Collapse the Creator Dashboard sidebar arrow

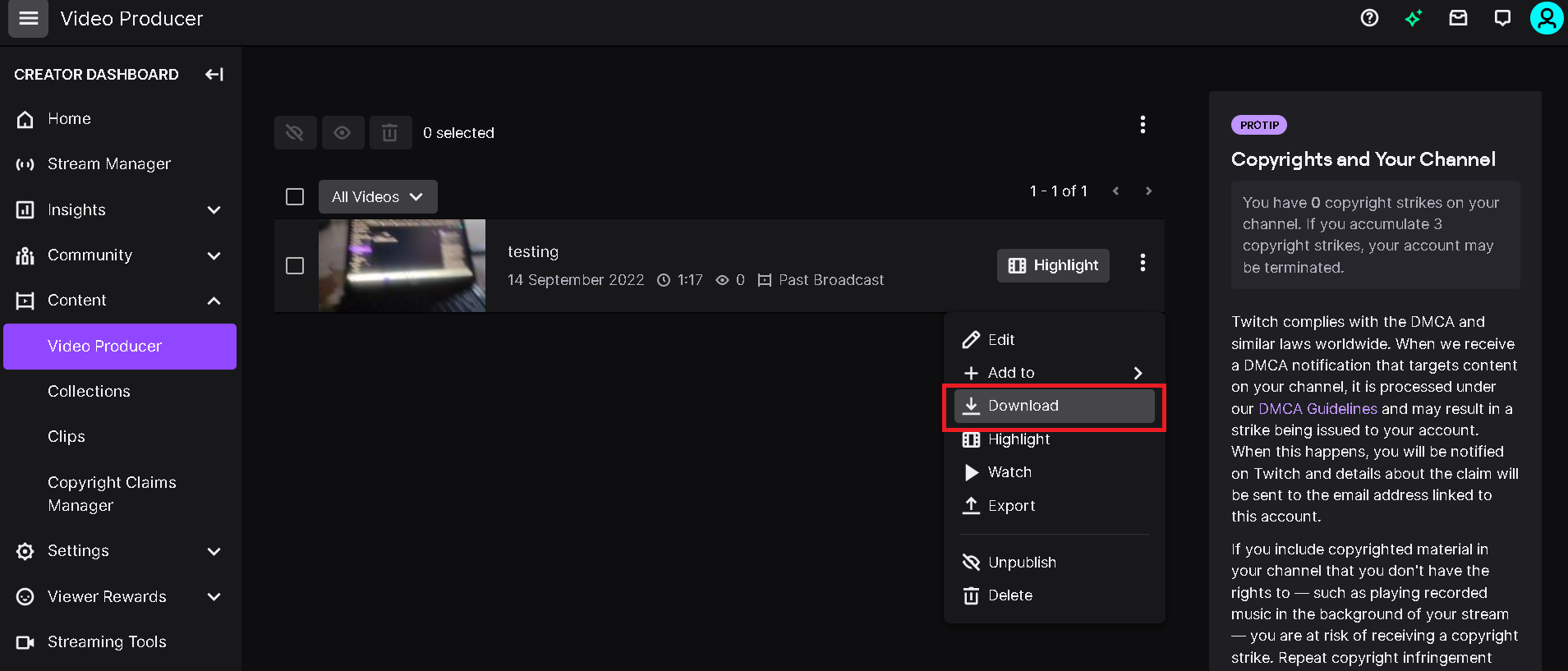click(x=214, y=75)
